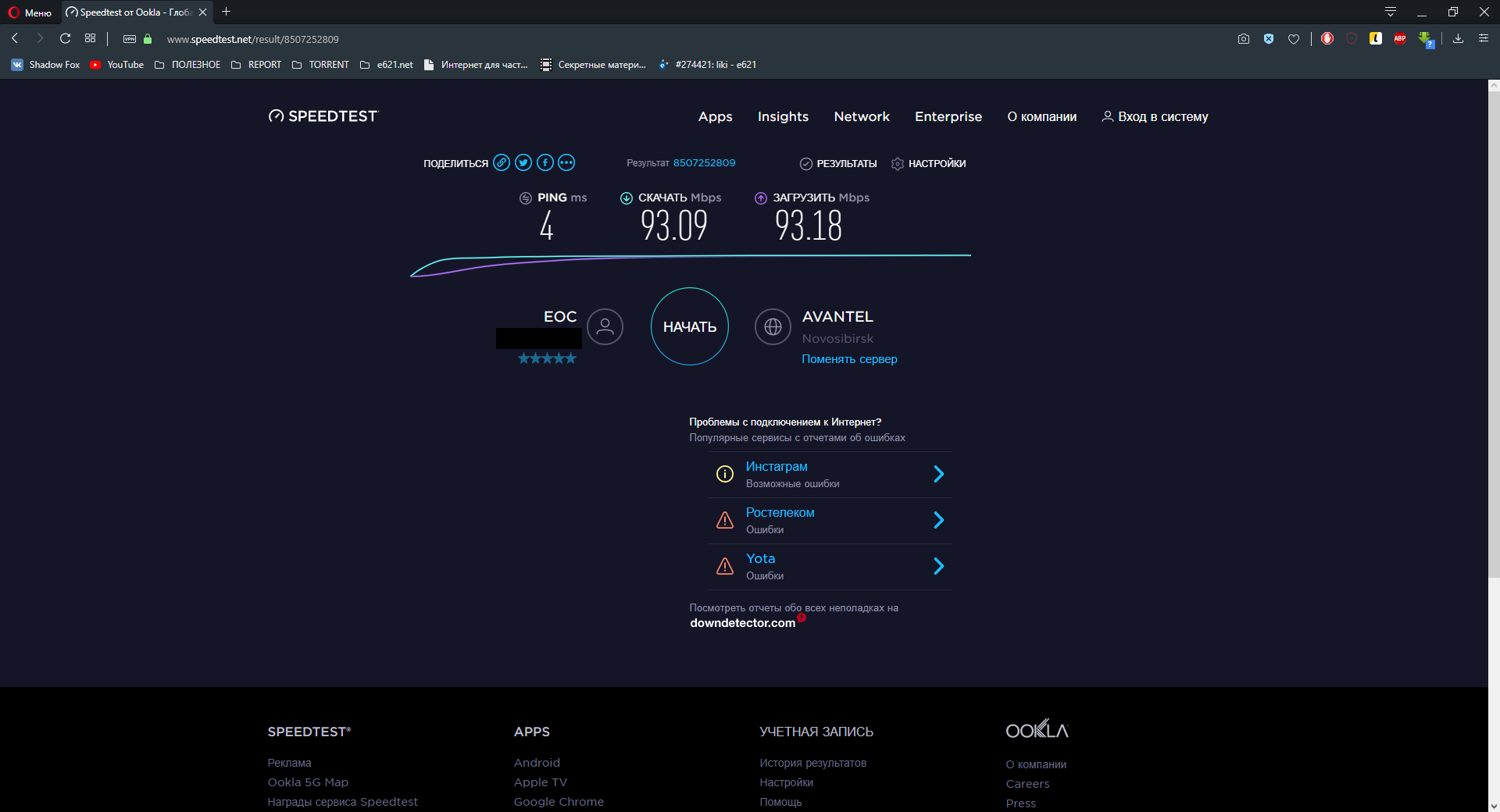
Task: Open browser downloads panel
Action: [x=1458, y=38]
